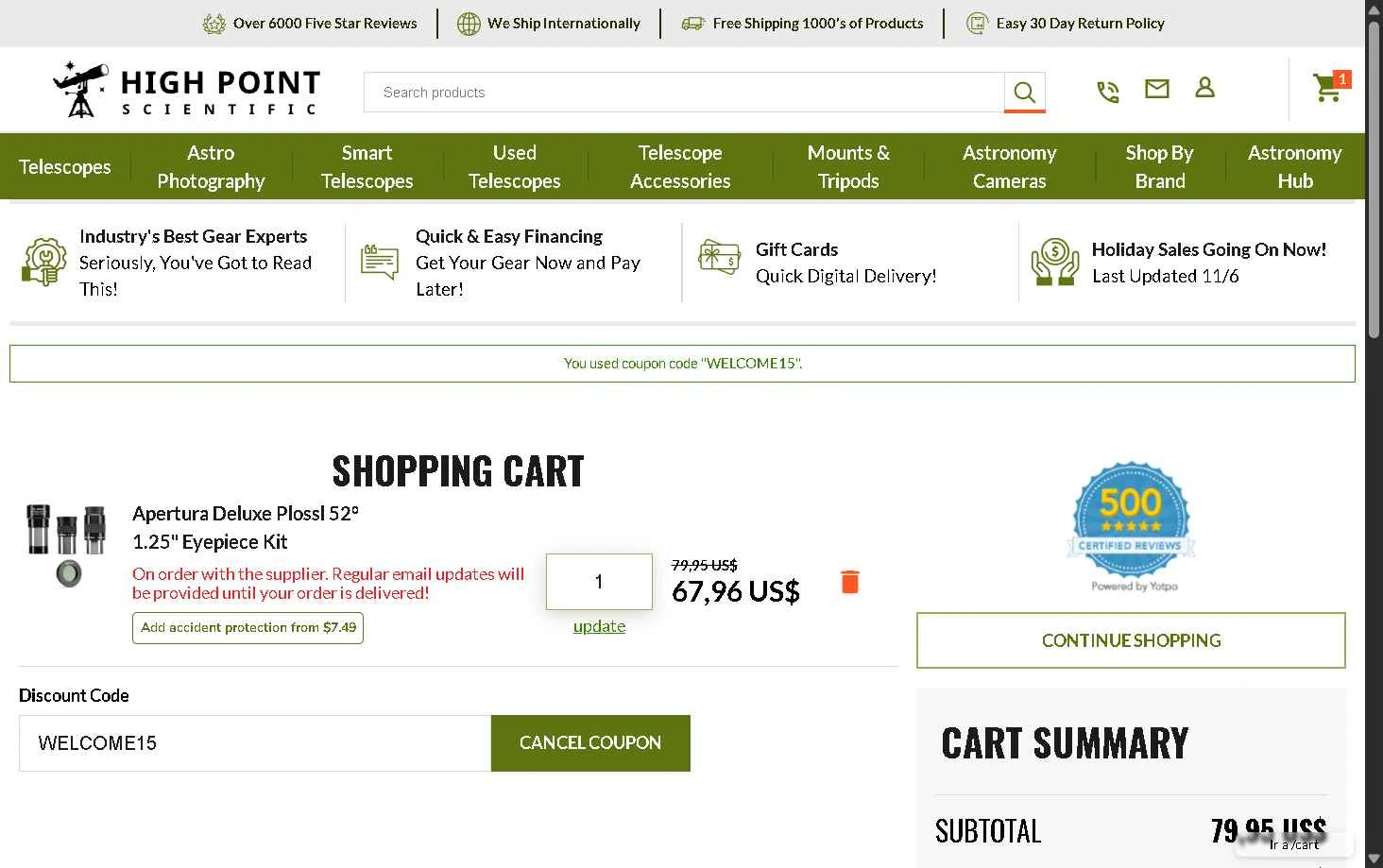Click Holiday Sales Going On Now link
Image resolution: width=1383 pixels, height=868 pixels.
tap(1209, 249)
